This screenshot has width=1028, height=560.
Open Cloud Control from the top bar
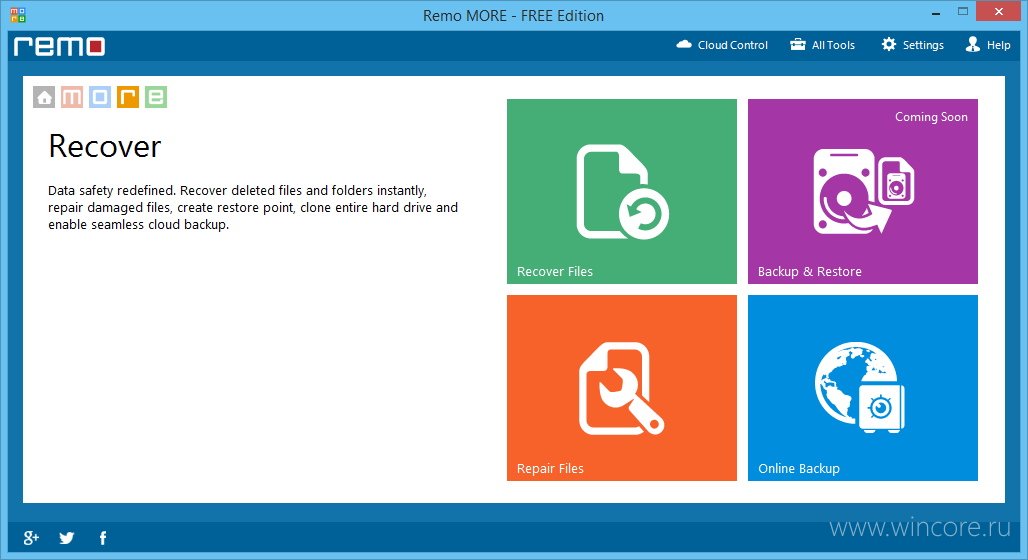[722, 45]
